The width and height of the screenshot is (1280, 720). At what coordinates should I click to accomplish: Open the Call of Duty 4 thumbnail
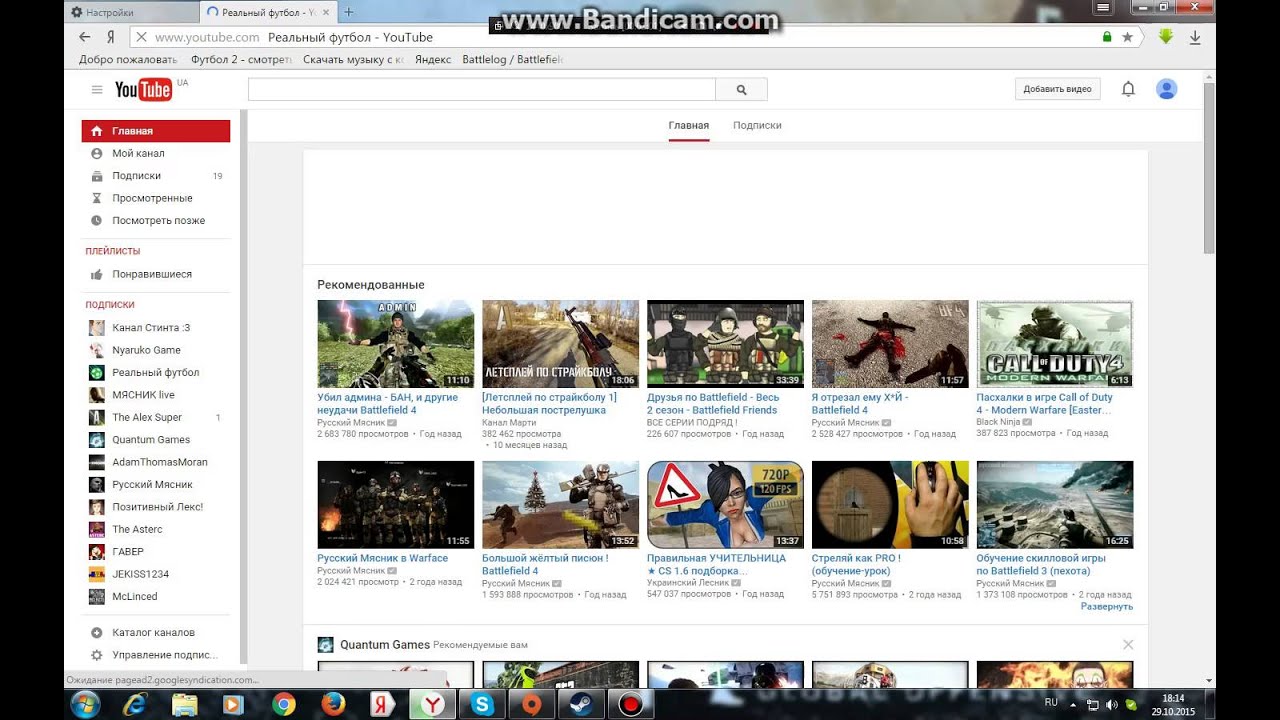coord(1055,344)
